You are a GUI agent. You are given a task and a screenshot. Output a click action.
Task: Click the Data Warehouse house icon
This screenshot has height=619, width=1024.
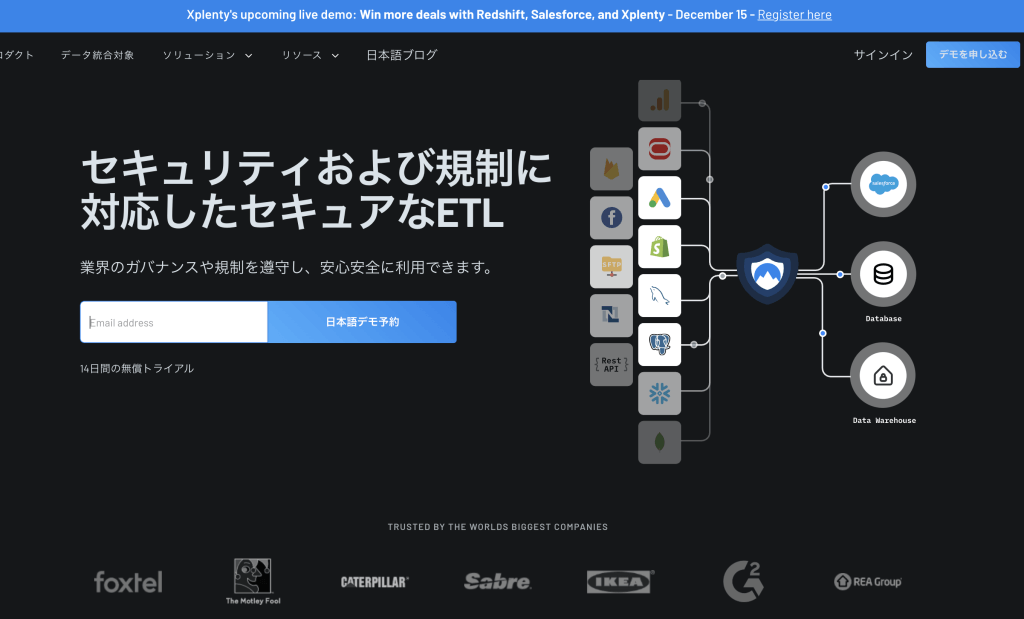click(x=883, y=375)
